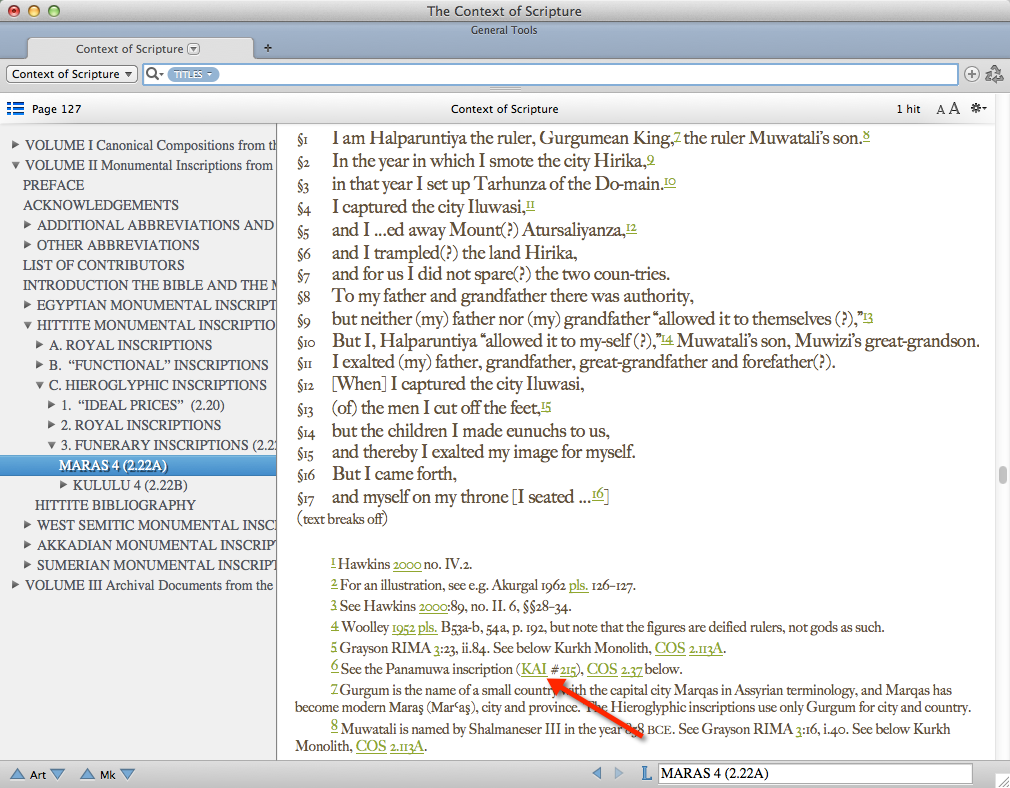This screenshot has width=1010, height=788.
Task: Click the add-to-workspace plus circle icon
Action: (971, 74)
